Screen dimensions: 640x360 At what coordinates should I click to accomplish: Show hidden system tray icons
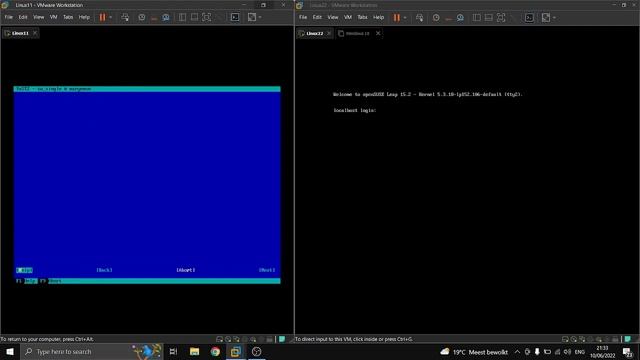[517, 352]
